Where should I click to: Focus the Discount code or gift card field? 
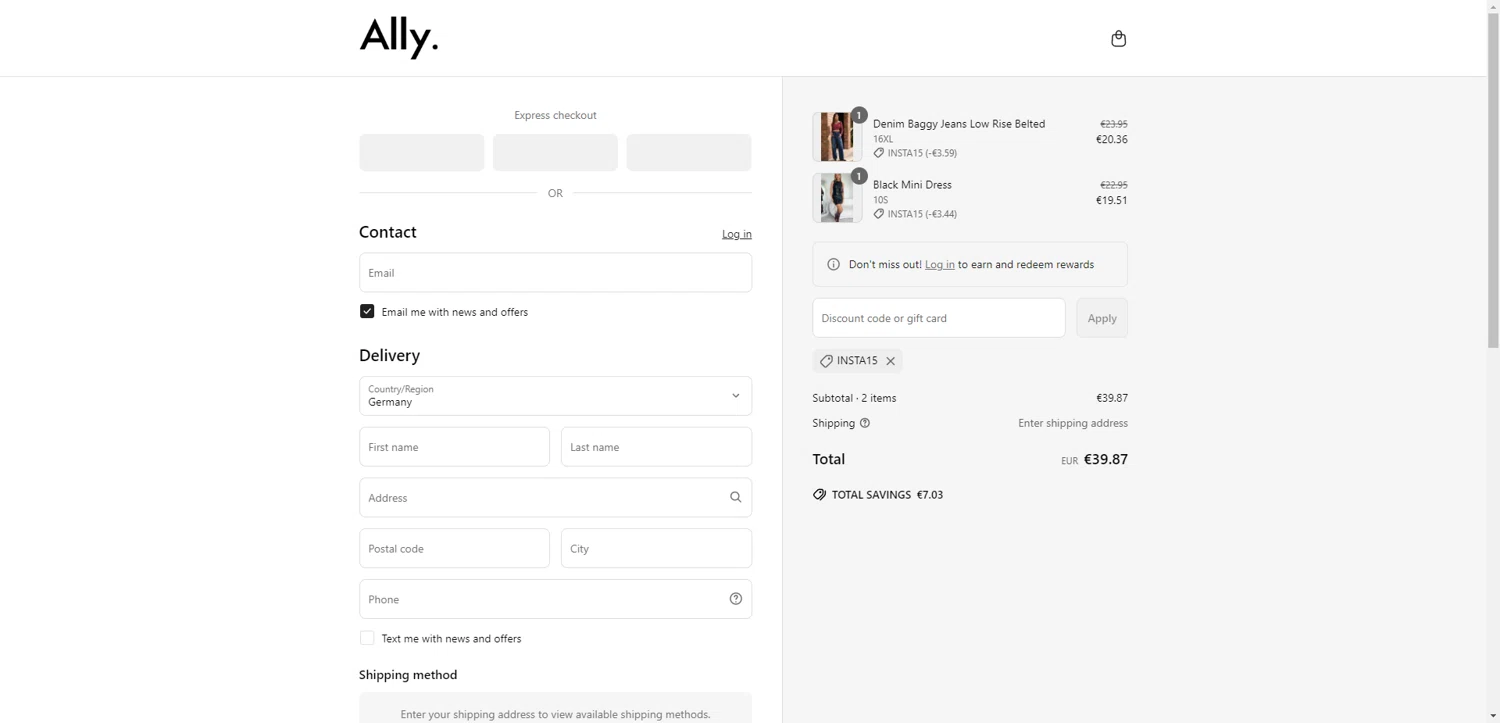click(938, 318)
